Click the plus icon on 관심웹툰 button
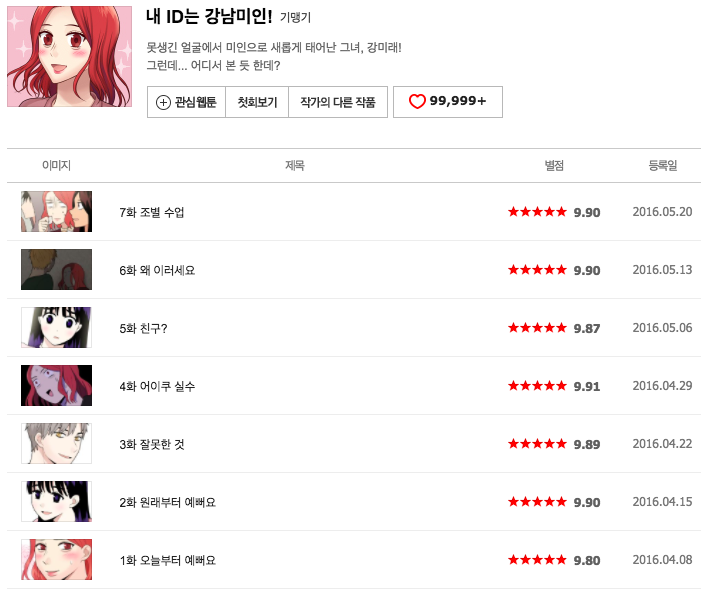 163,103
